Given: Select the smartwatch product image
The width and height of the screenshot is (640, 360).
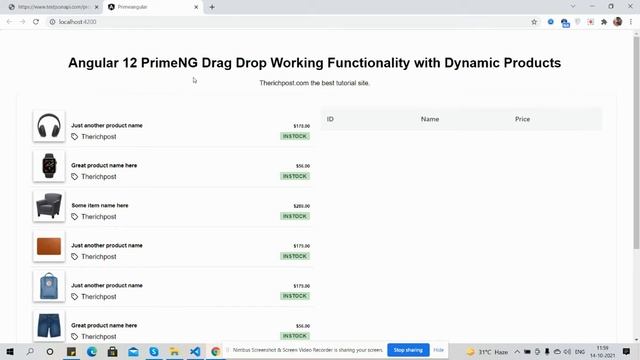Looking at the screenshot, I should coord(49,166).
